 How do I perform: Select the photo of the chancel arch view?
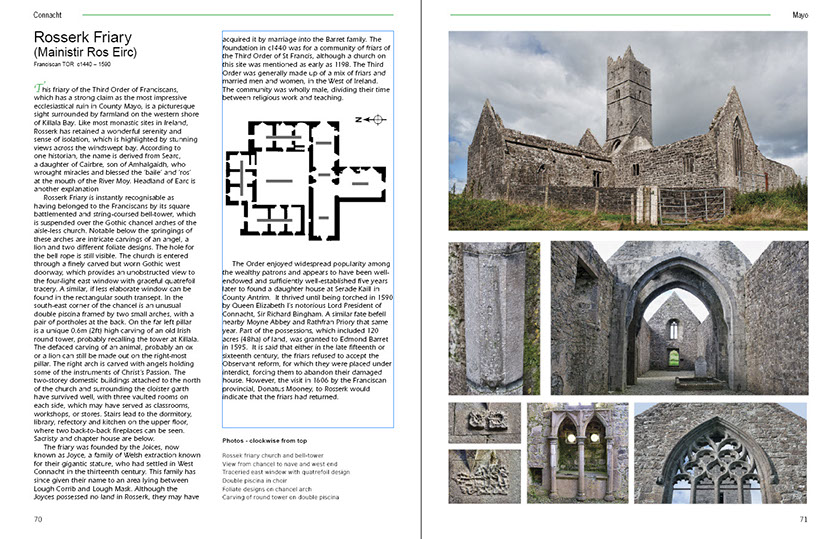pos(678,317)
